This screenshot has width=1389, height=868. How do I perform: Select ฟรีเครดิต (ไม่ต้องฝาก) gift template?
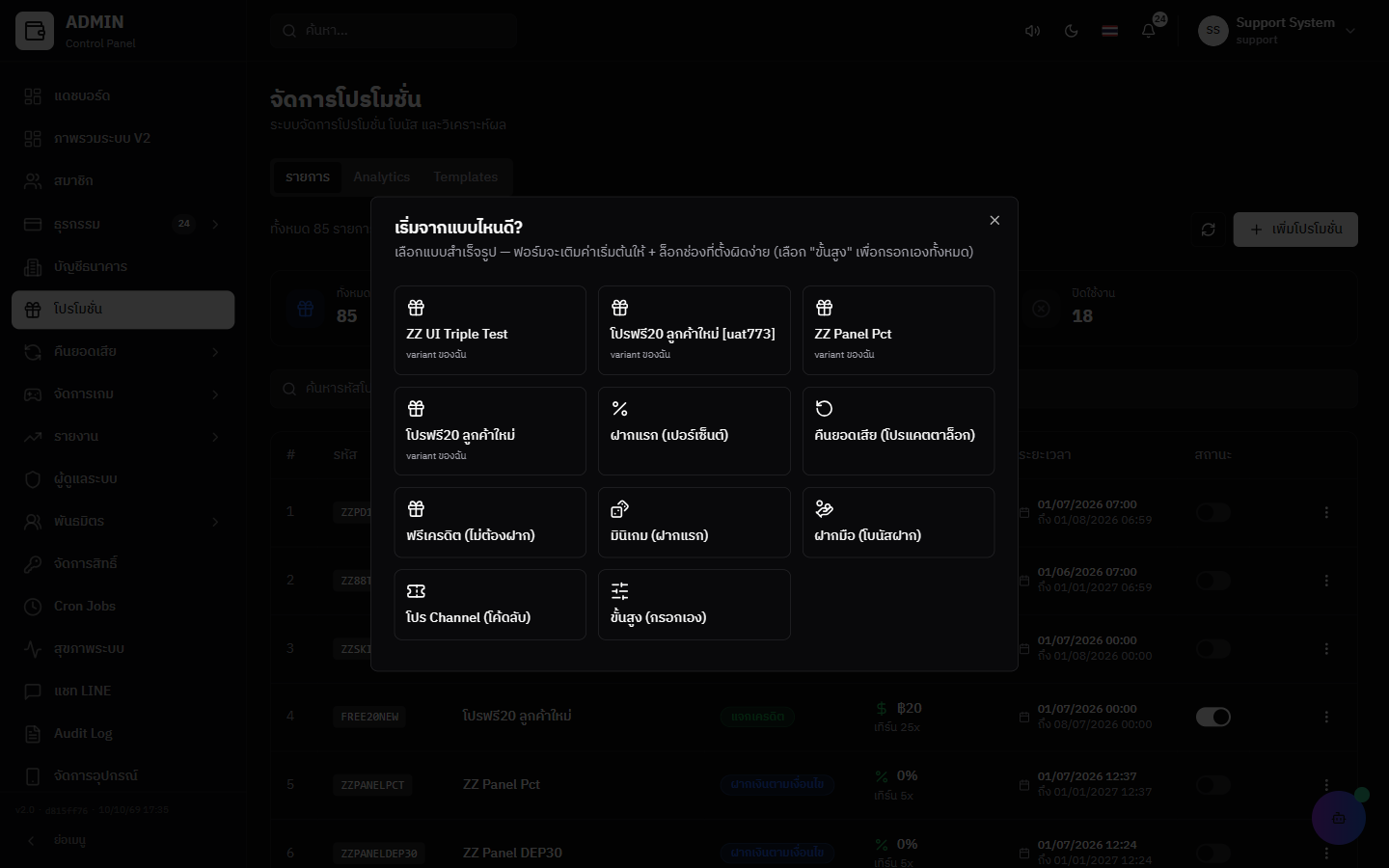click(x=490, y=523)
